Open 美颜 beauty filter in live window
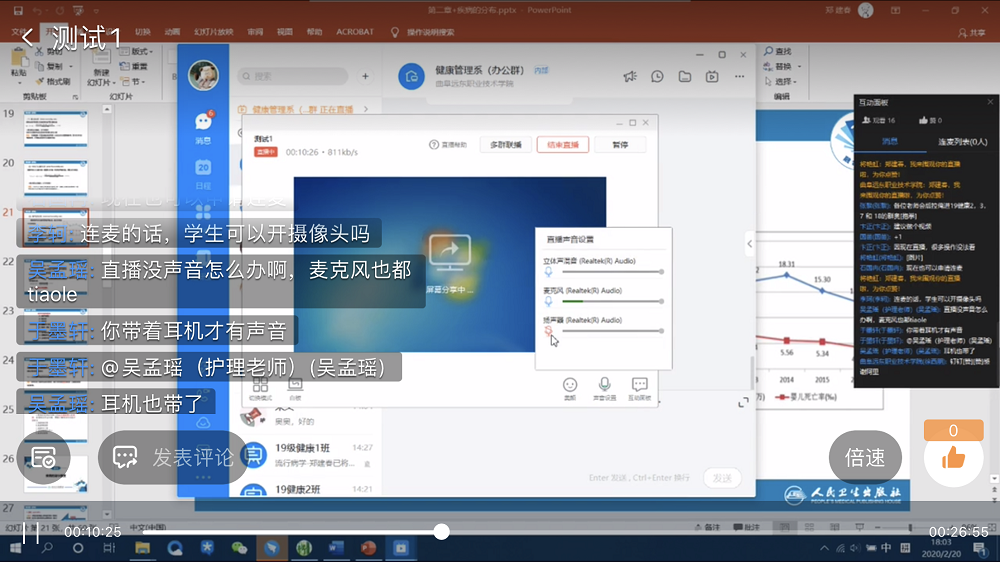The height and width of the screenshot is (562, 1000). pyautogui.click(x=570, y=388)
